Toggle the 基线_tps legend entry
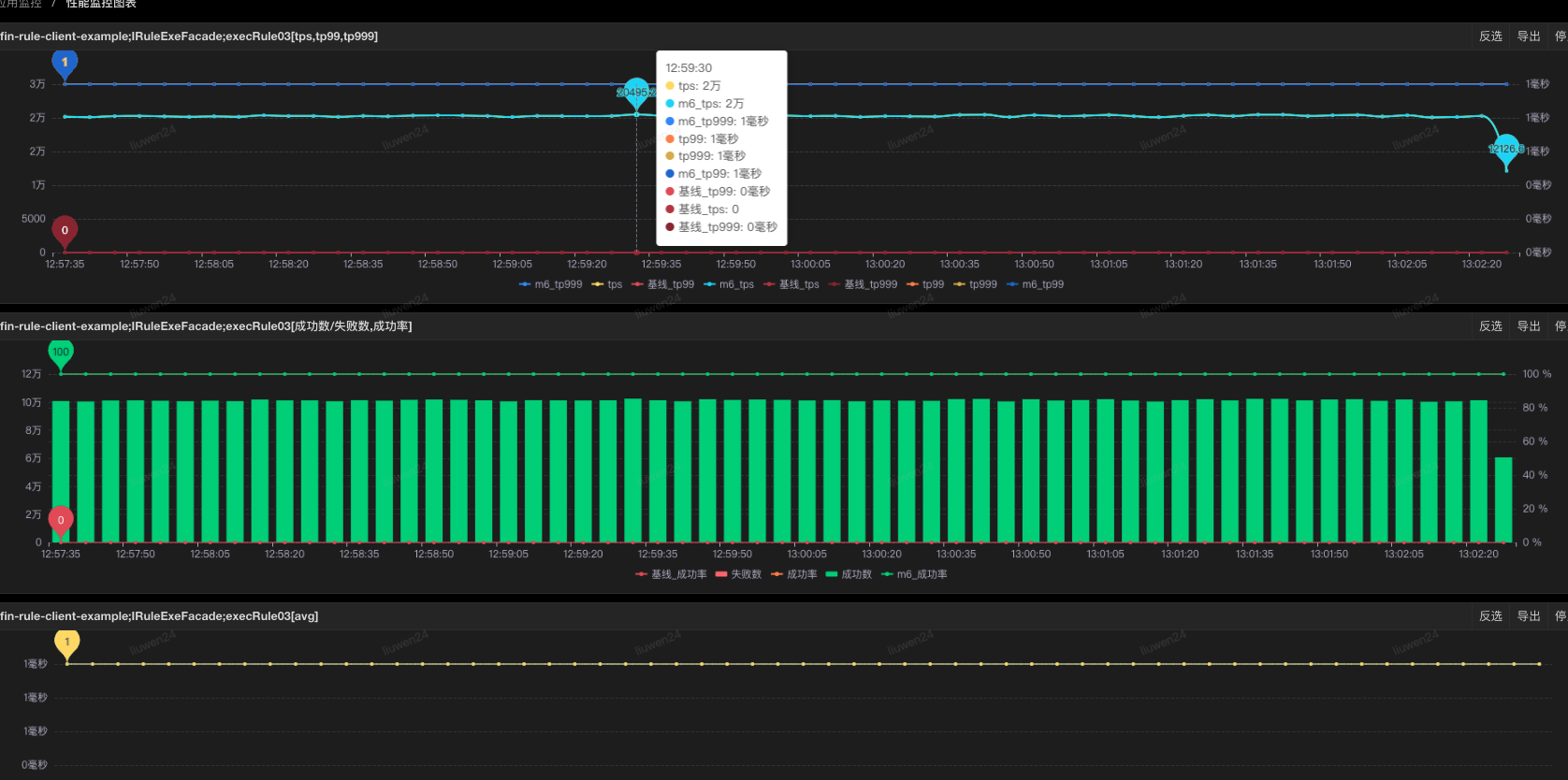The height and width of the screenshot is (780, 1568). pyautogui.click(x=791, y=284)
